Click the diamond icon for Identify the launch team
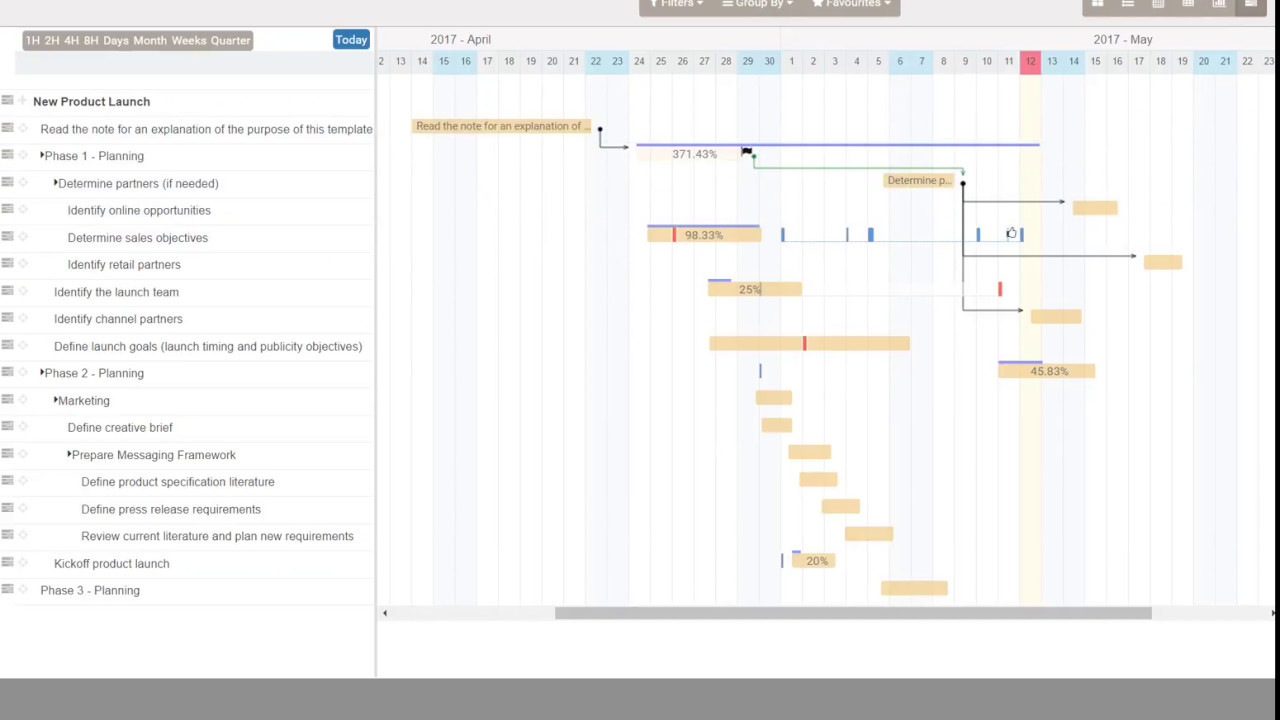The width and height of the screenshot is (1280, 720). click(x=23, y=291)
